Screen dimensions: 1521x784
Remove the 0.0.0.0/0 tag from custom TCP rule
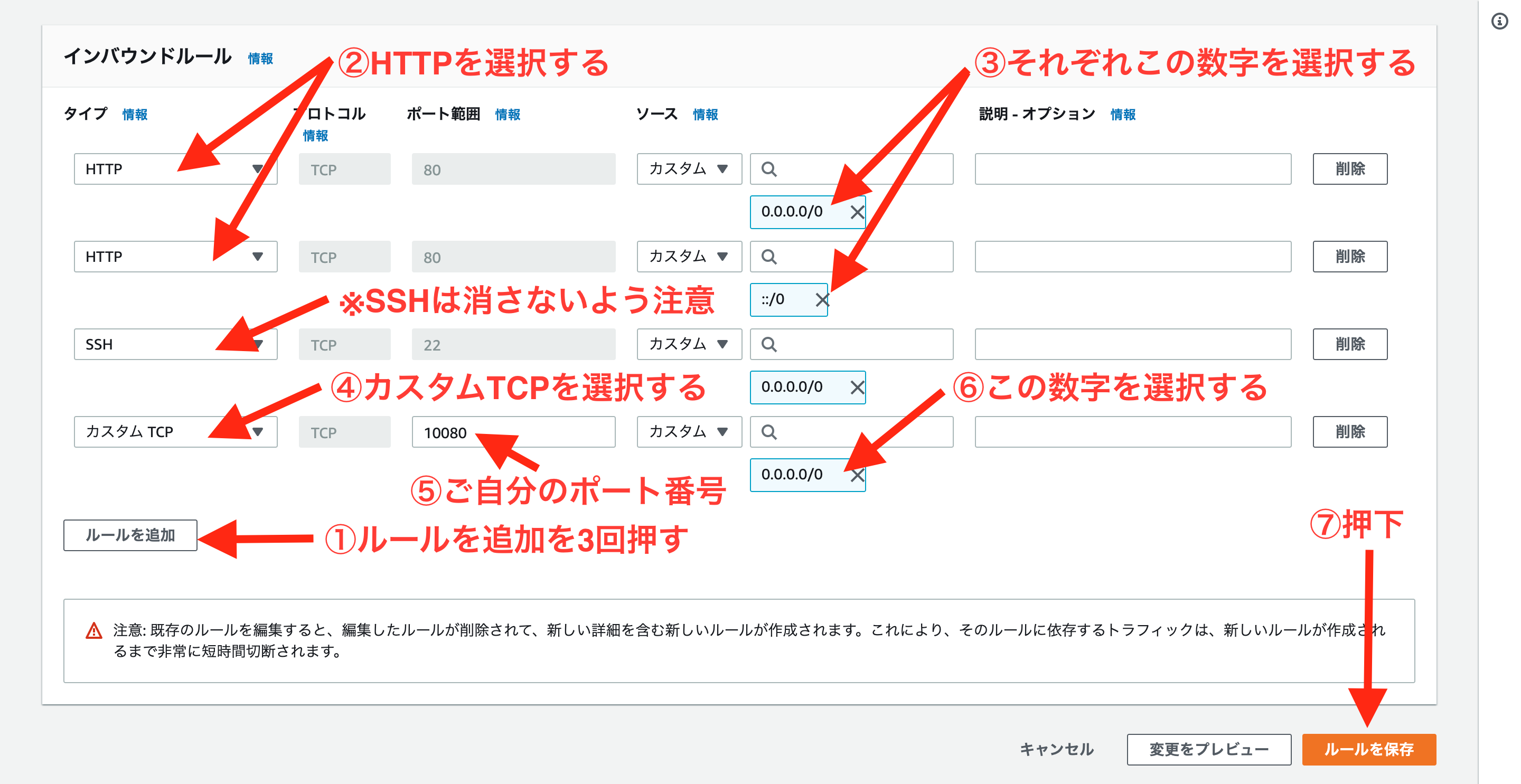point(857,475)
